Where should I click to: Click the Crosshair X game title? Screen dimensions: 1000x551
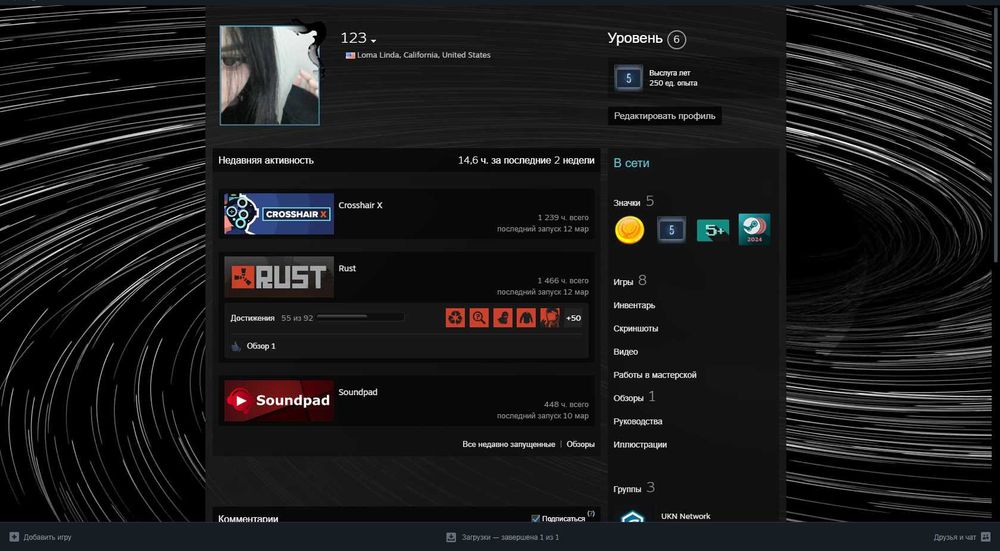click(360, 205)
